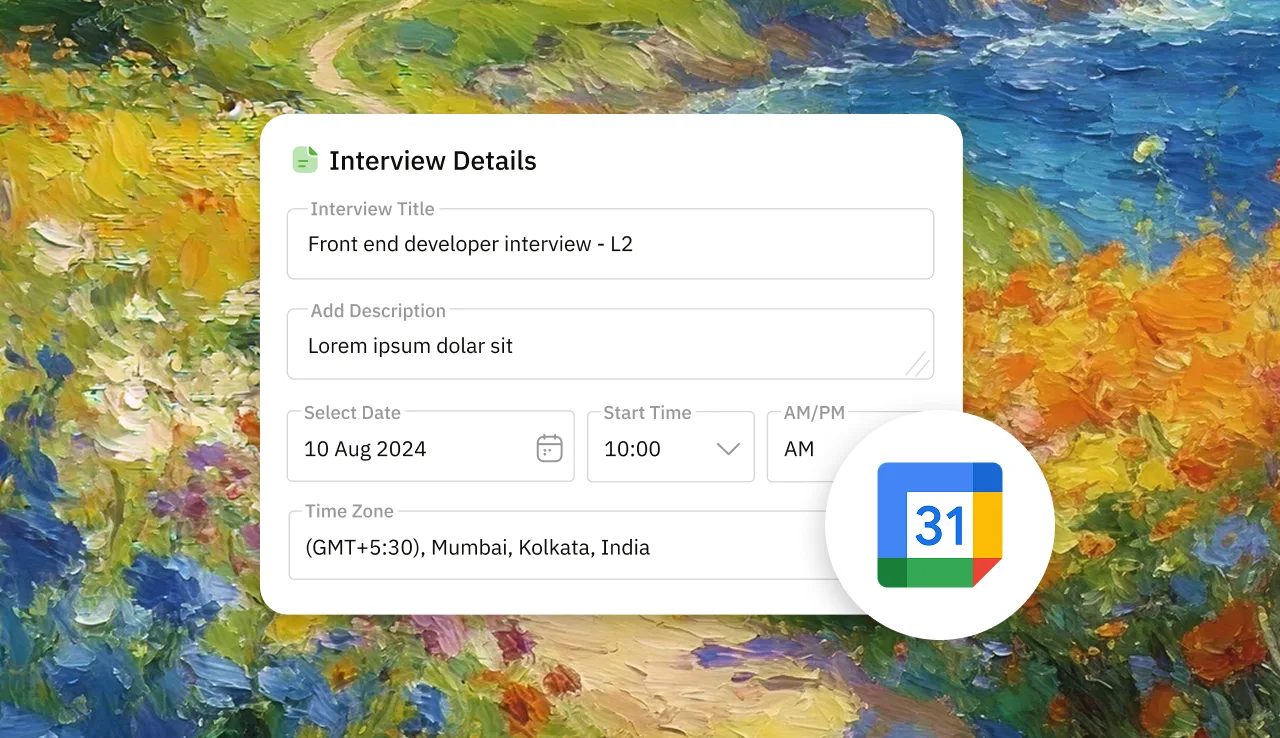Image resolution: width=1280 pixels, height=738 pixels.
Task: Open the Time Zone dropdown field
Action: [562, 545]
